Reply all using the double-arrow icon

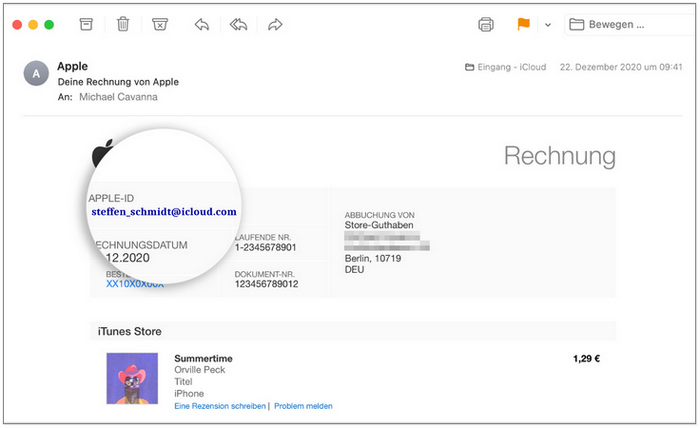click(x=238, y=24)
